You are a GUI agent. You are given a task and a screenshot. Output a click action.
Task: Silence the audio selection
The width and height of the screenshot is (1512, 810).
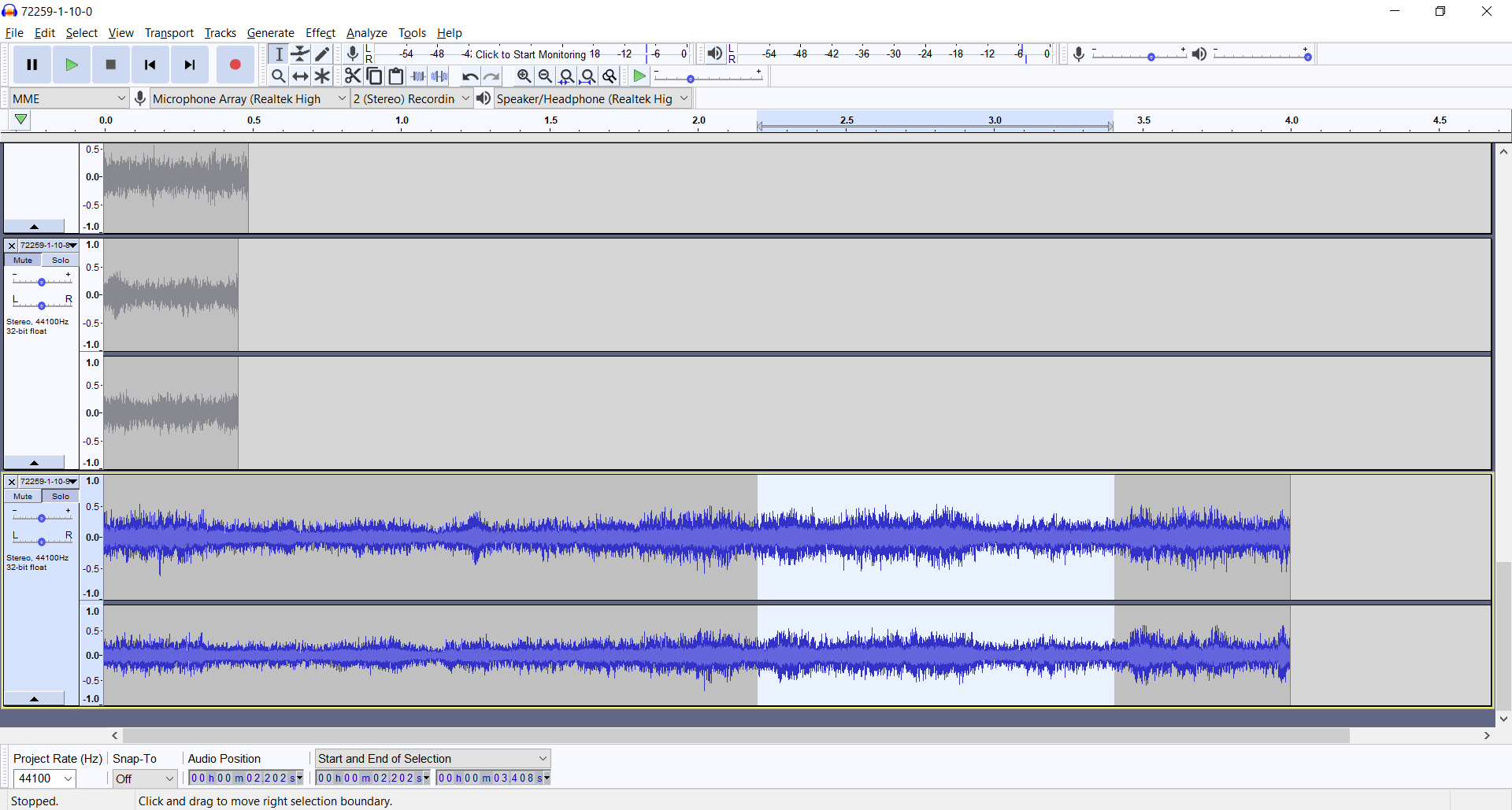440,76
